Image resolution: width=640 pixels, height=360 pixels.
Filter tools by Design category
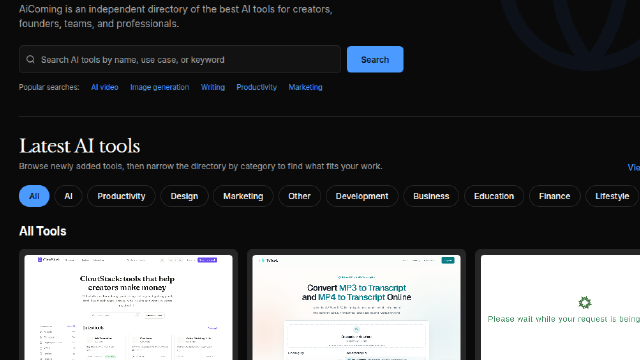pyautogui.click(x=184, y=196)
